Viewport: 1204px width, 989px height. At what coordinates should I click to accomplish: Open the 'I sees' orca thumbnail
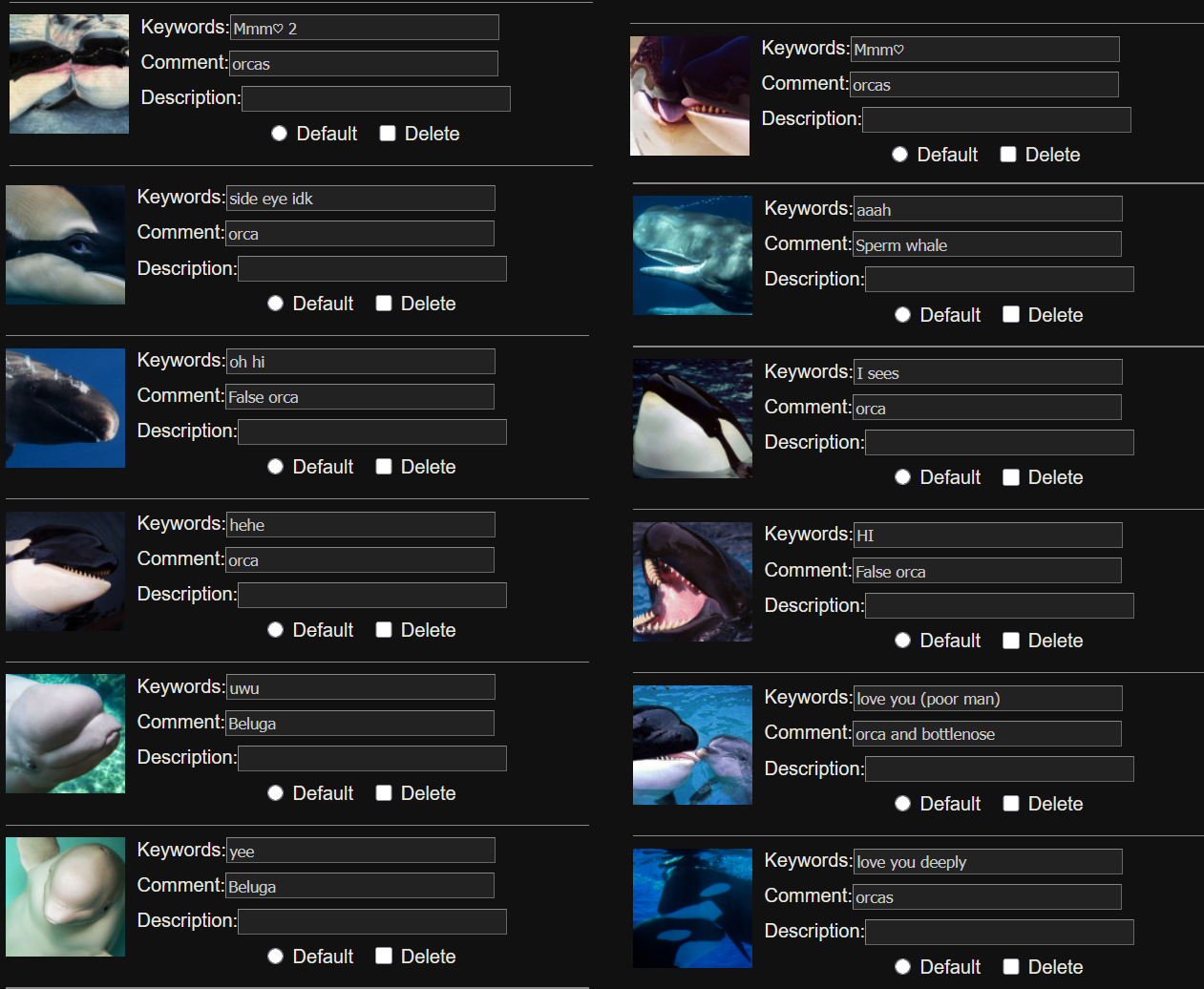(x=692, y=418)
